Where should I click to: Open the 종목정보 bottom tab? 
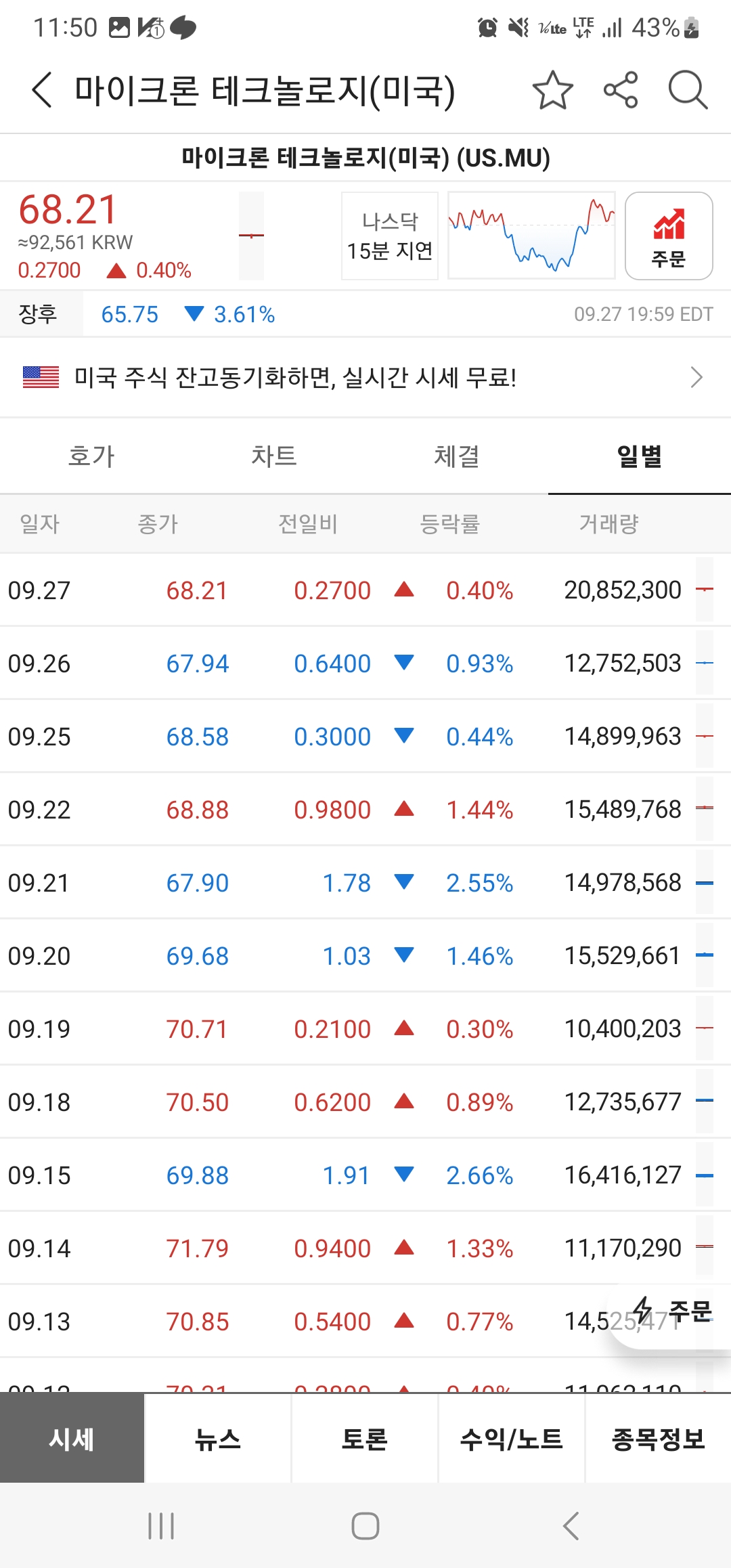tap(659, 1439)
